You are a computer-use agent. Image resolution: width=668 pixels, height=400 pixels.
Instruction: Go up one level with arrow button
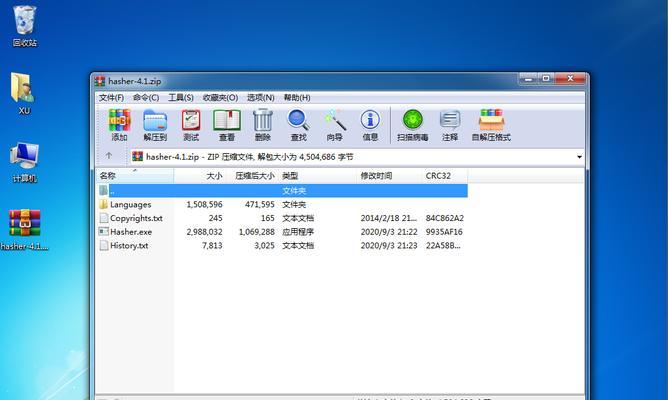click(x=109, y=156)
